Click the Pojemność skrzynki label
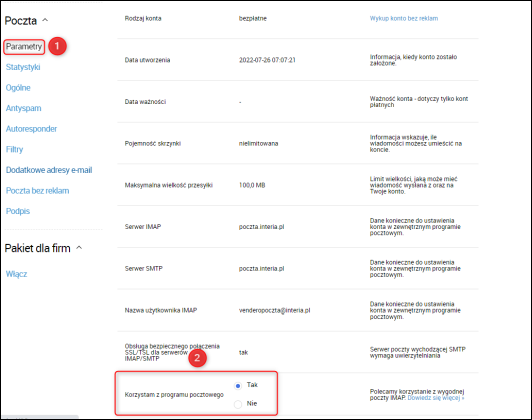The image size is (532, 420). click(x=153, y=143)
